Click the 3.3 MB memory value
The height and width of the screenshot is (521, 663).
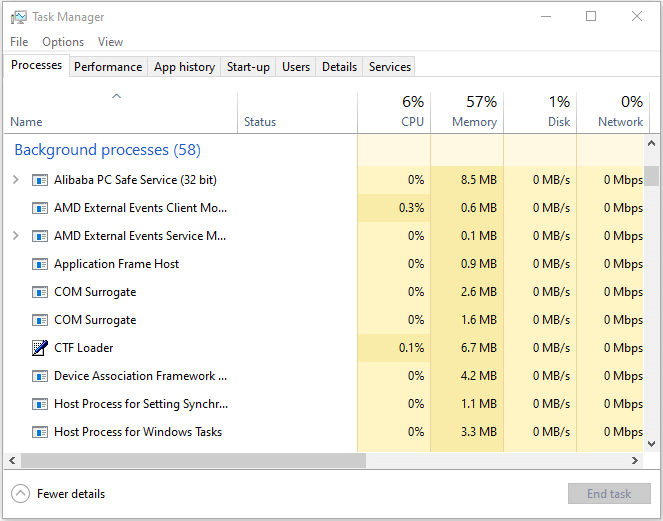pos(479,432)
